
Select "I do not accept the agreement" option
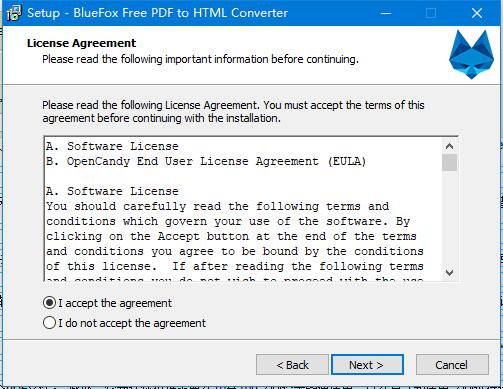coord(49,323)
